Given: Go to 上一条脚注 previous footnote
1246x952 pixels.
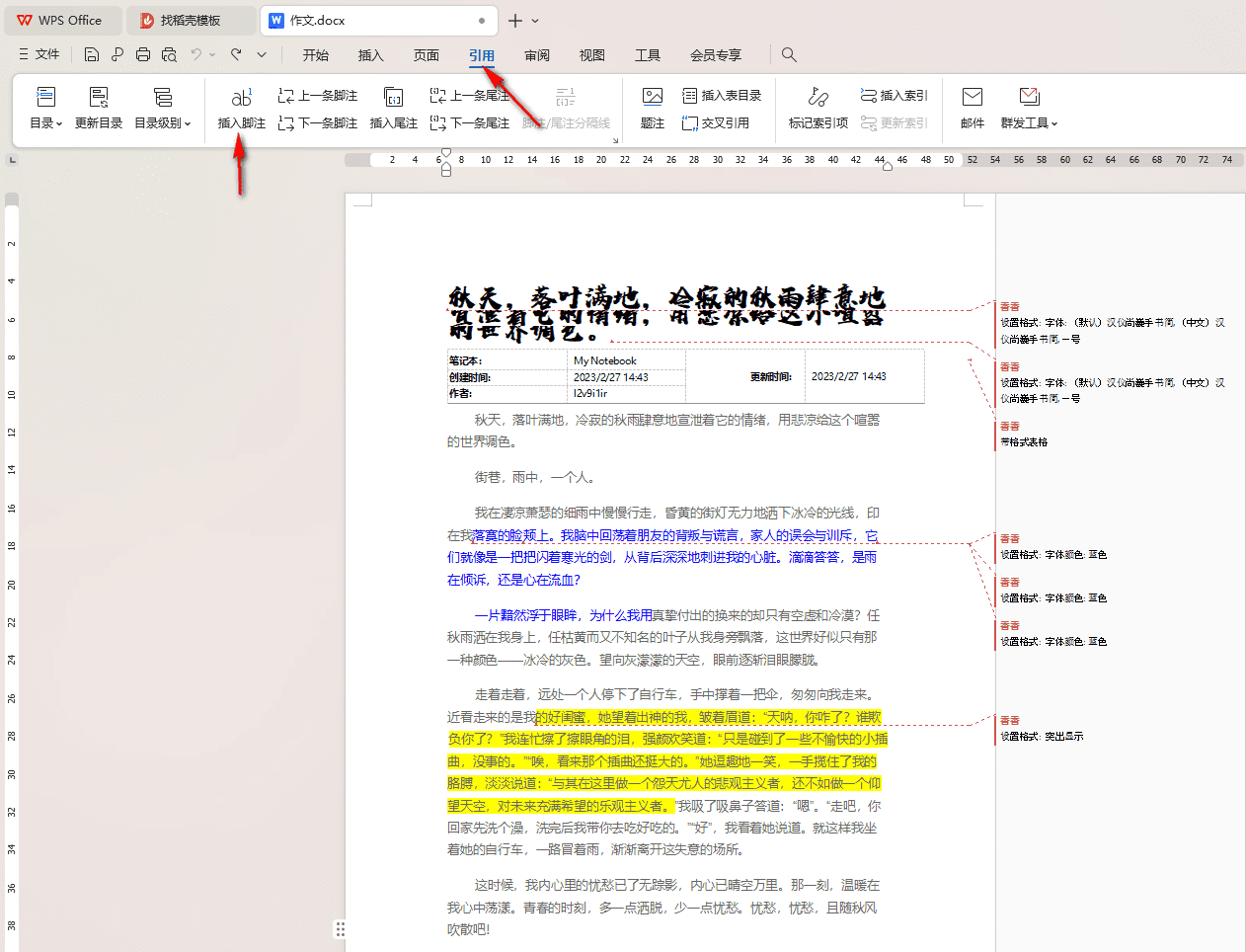Looking at the screenshot, I should [x=318, y=96].
